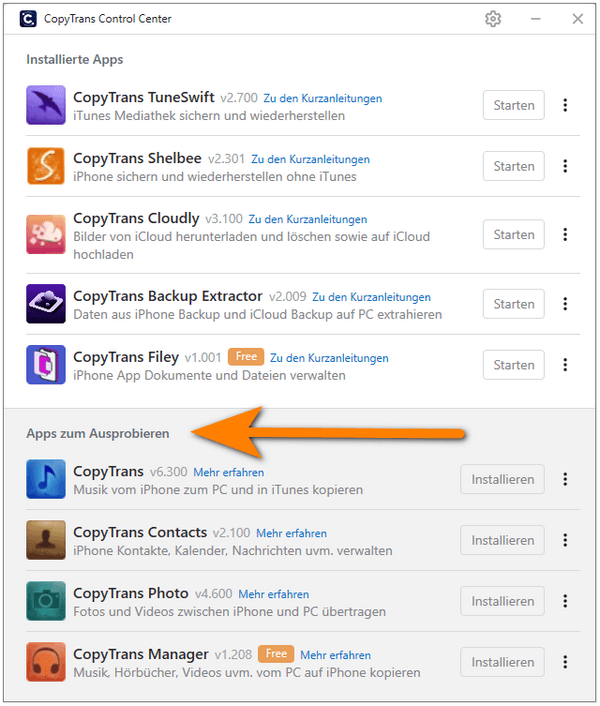
Task: Follow Mehr erfahren link for CopyTrans v6.300
Action: click(229, 472)
